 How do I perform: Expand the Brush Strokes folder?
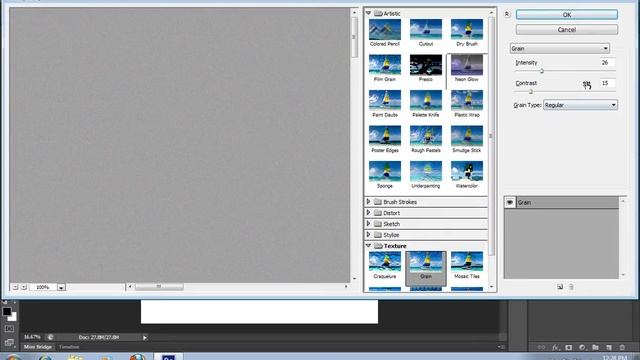point(368,202)
